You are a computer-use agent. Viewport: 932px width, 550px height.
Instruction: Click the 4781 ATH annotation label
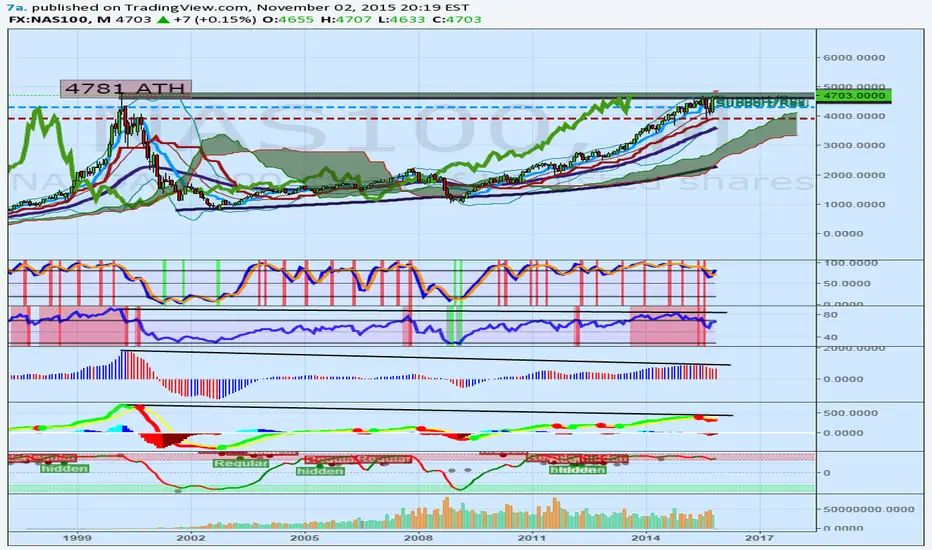point(125,89)
